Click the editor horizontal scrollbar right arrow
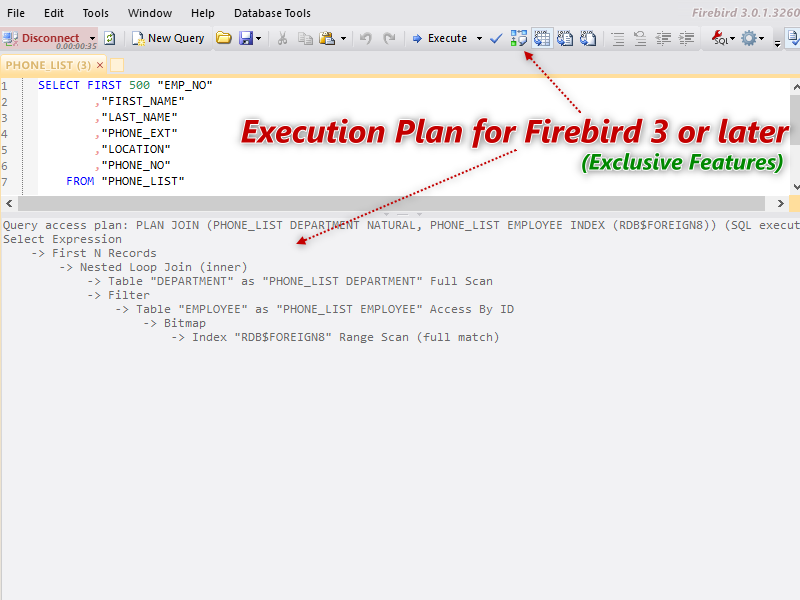This screenshot has height=600, width=800. click(780, 204)
